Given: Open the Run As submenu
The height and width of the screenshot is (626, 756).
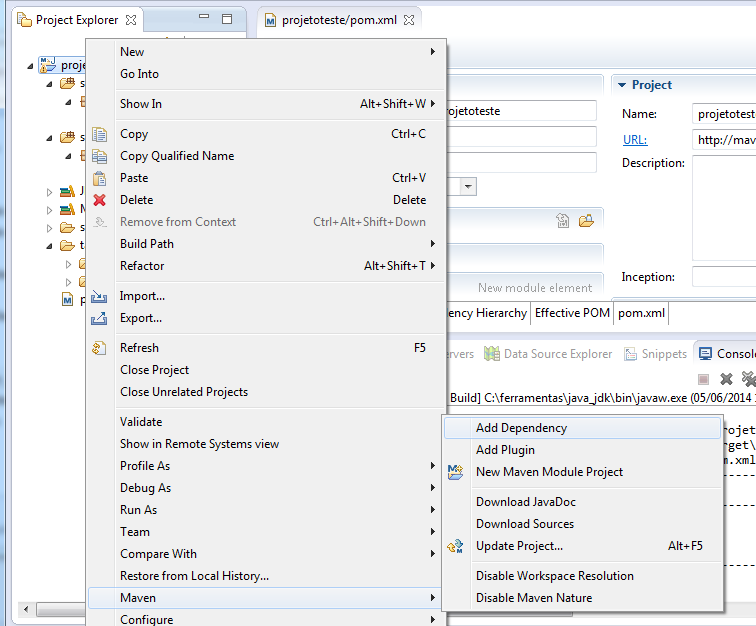Looking at the screenshot, I should pos(266,510).
